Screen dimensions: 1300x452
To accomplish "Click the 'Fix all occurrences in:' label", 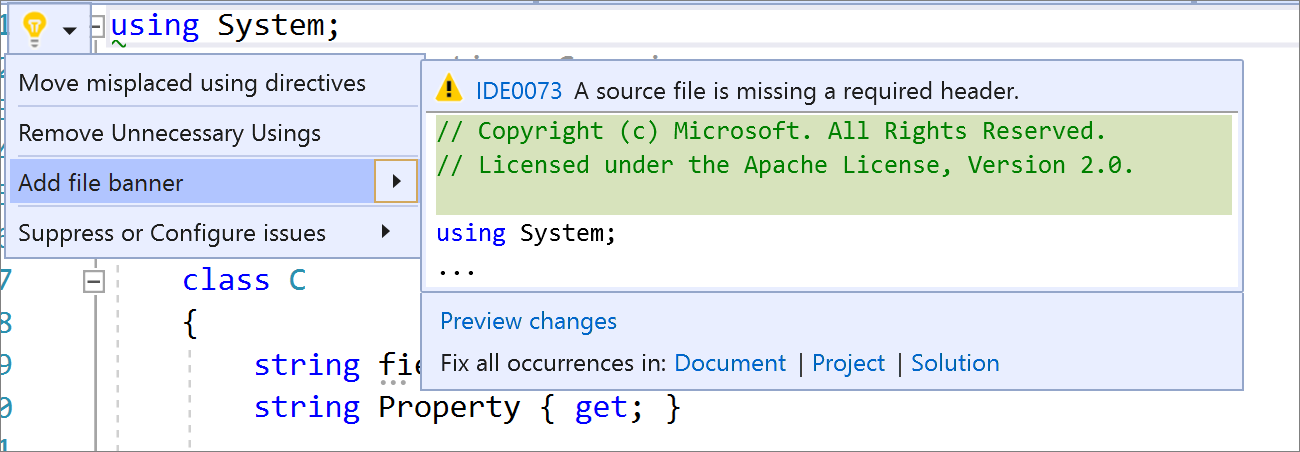I will coord(554,363).
